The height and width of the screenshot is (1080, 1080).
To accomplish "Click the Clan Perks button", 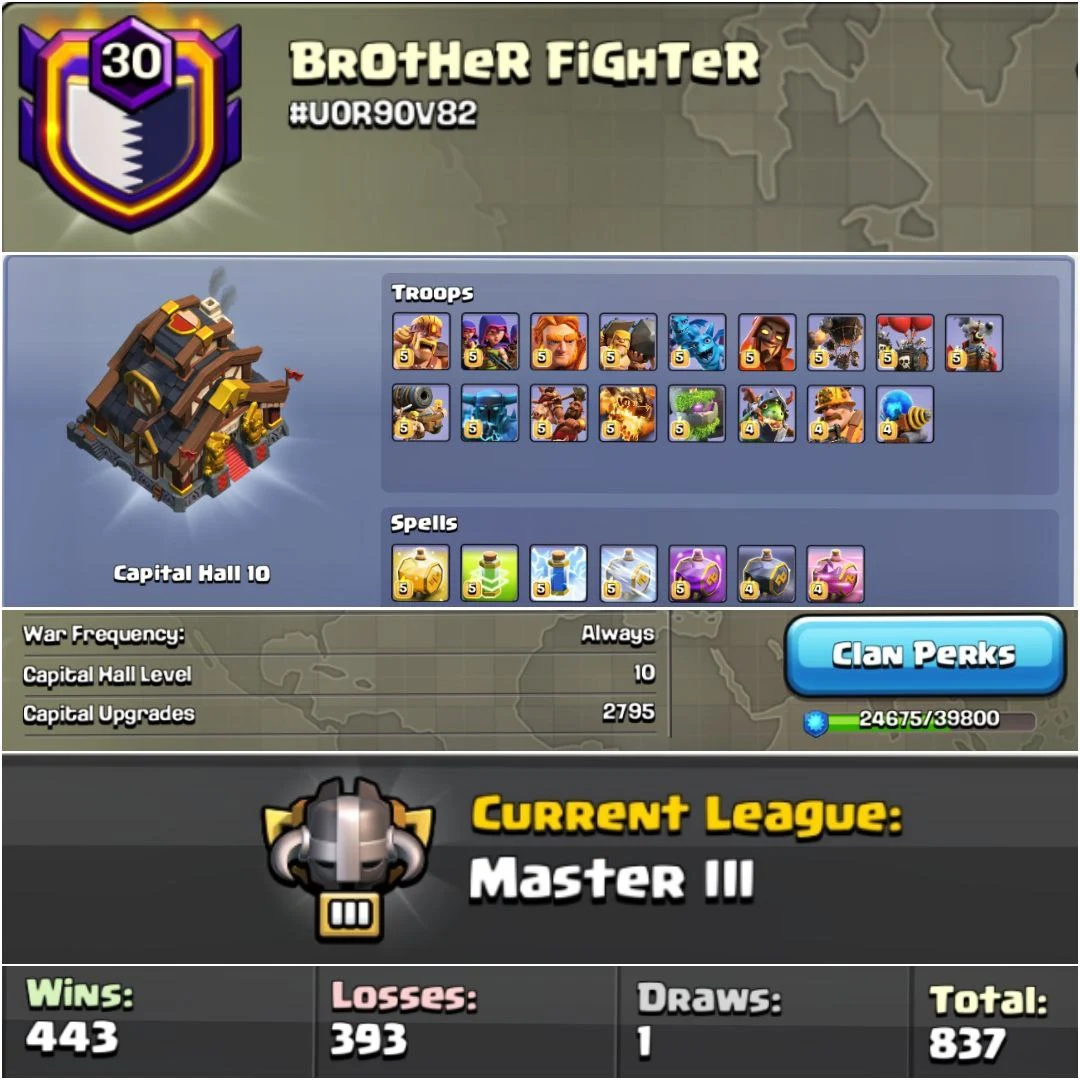I will 925,655.
